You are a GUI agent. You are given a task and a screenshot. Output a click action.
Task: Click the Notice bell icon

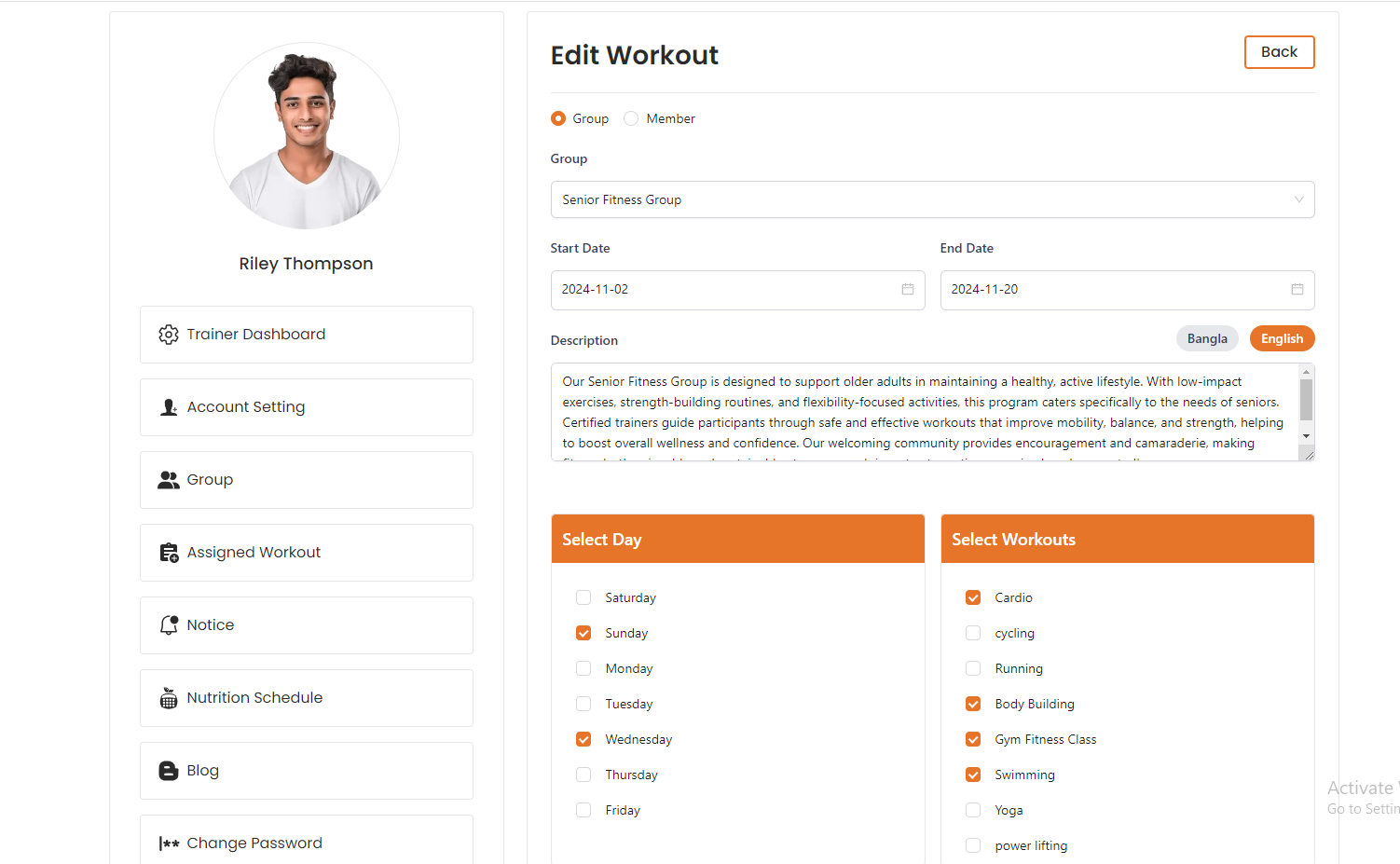click(169, 625)
